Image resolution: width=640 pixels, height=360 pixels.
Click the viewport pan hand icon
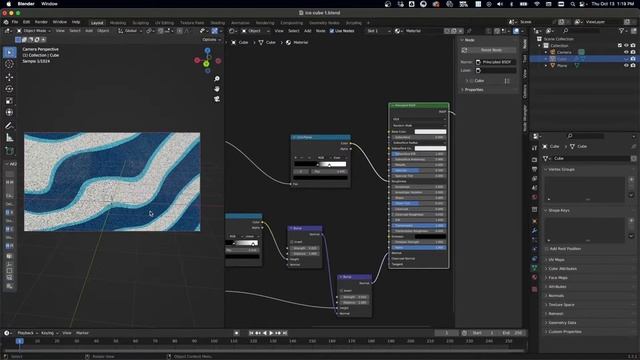pos(217,89)
